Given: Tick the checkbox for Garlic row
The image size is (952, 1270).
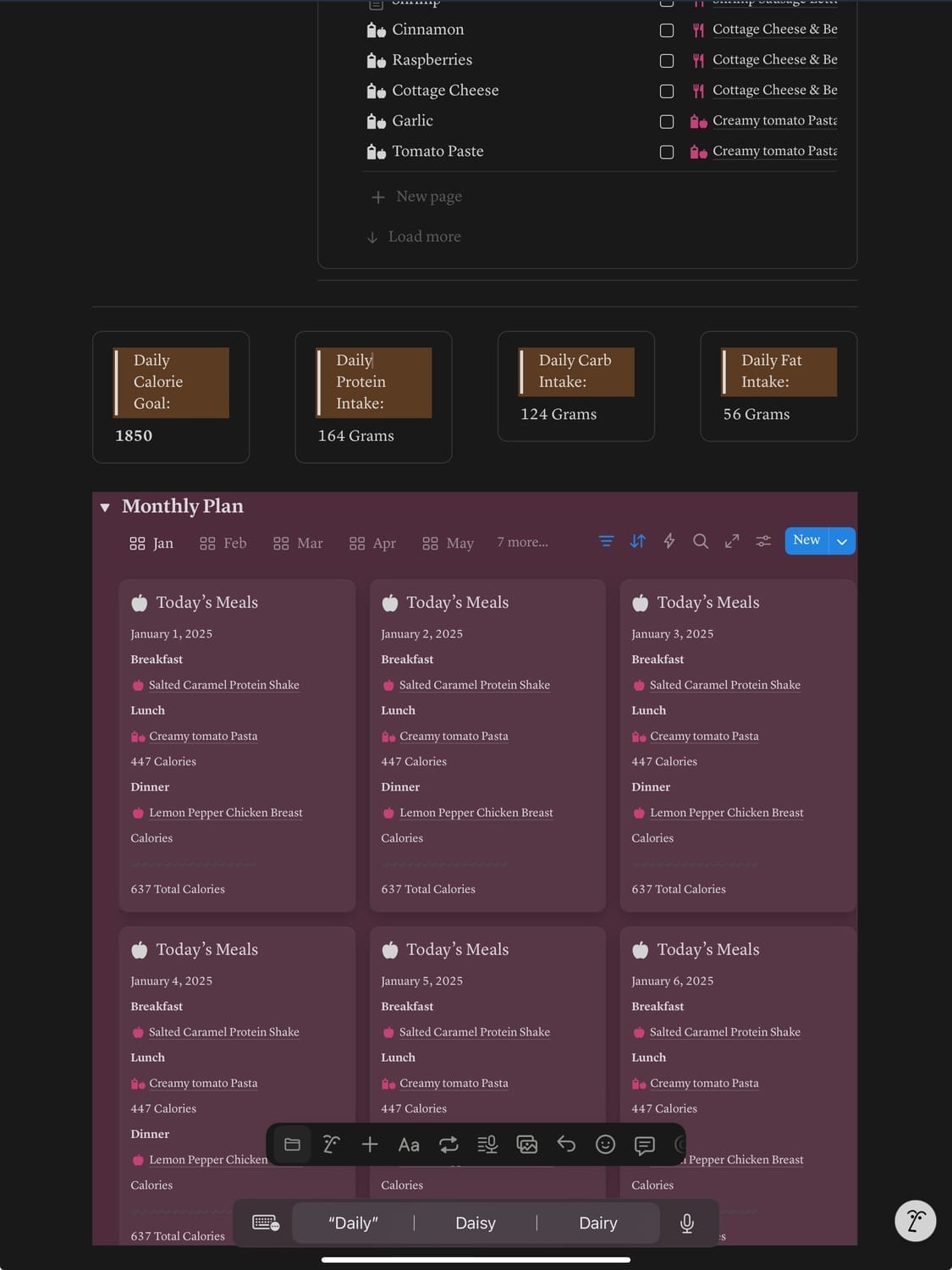Looking at the screenshot, I should click(x=667, y=122).
